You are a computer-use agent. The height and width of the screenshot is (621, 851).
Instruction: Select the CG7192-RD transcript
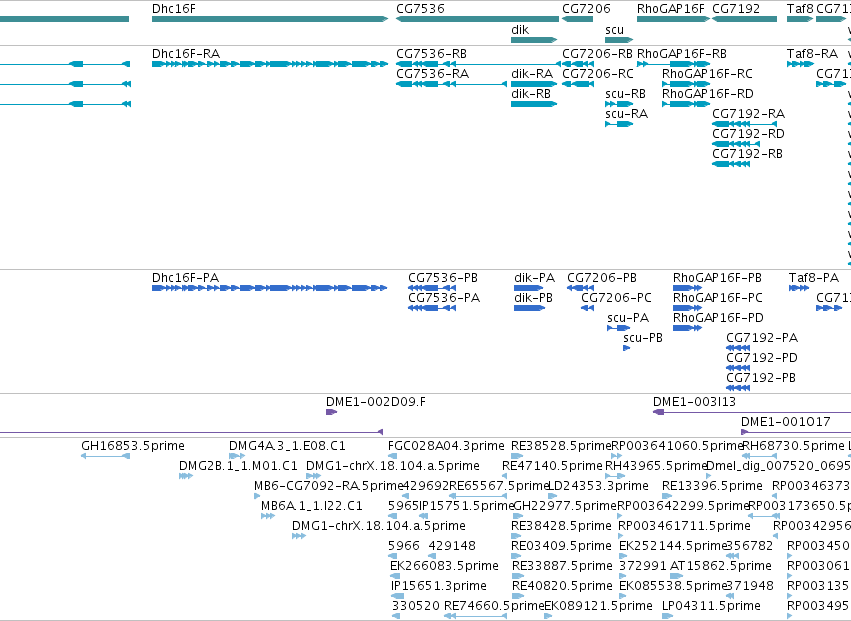tap(736, 144)
